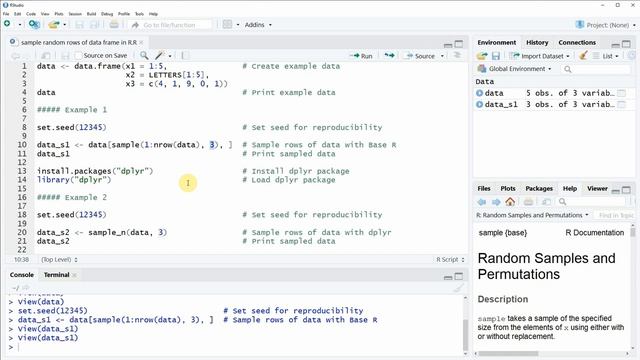Click the Print topic icon in the Help pane
This screenshot has height=360, width=640.
pyautogui.click(x=528, y=202)
